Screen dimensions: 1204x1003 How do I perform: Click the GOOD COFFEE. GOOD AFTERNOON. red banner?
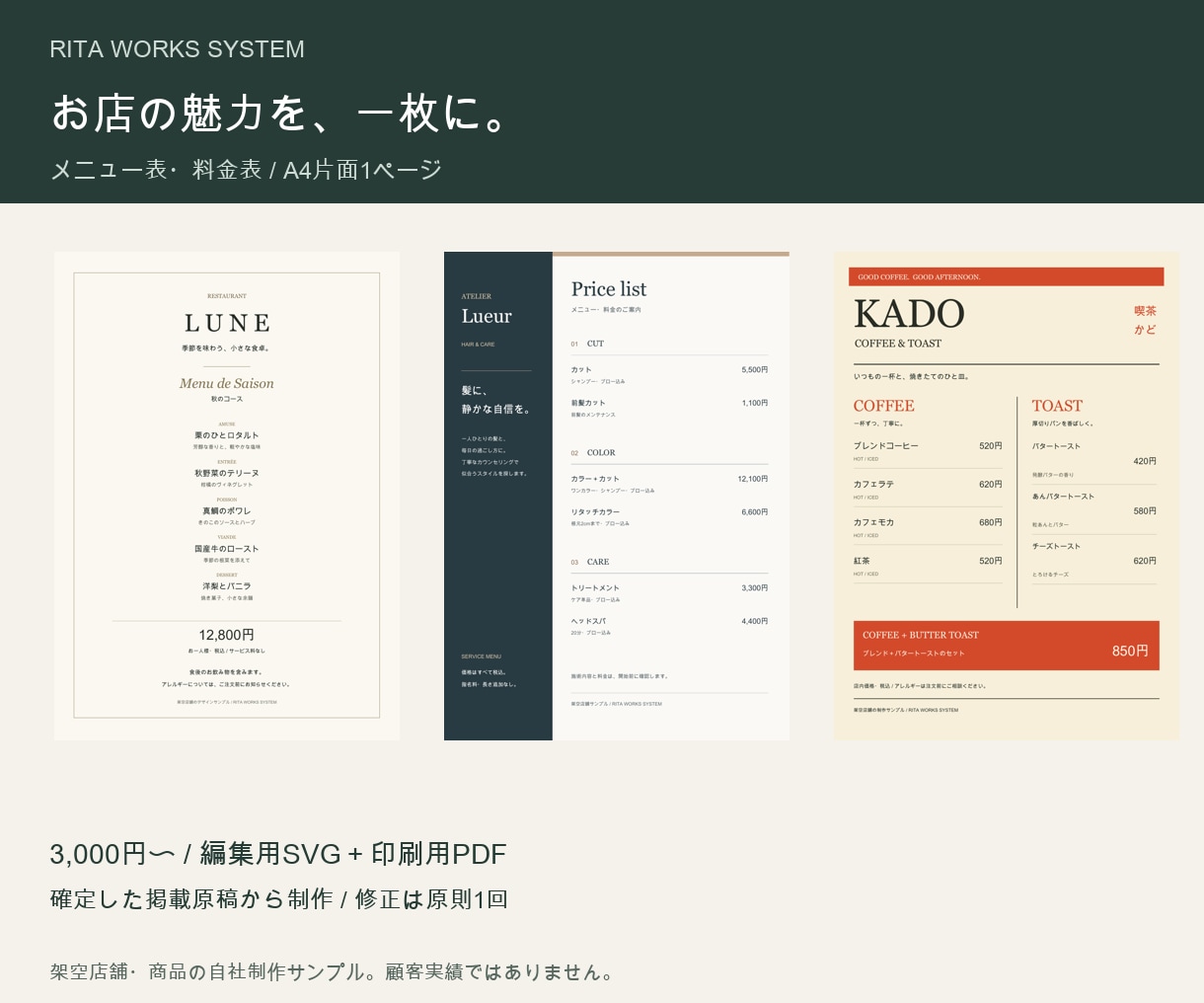[x=1007, y=277]
